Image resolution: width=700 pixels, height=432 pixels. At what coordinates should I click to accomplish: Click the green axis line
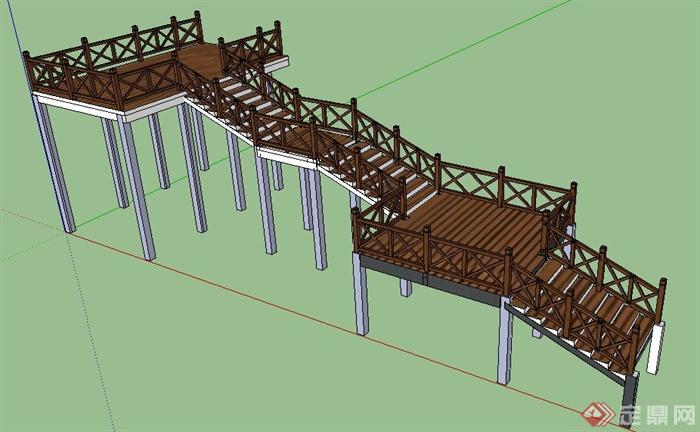click(x=464, y=49)
